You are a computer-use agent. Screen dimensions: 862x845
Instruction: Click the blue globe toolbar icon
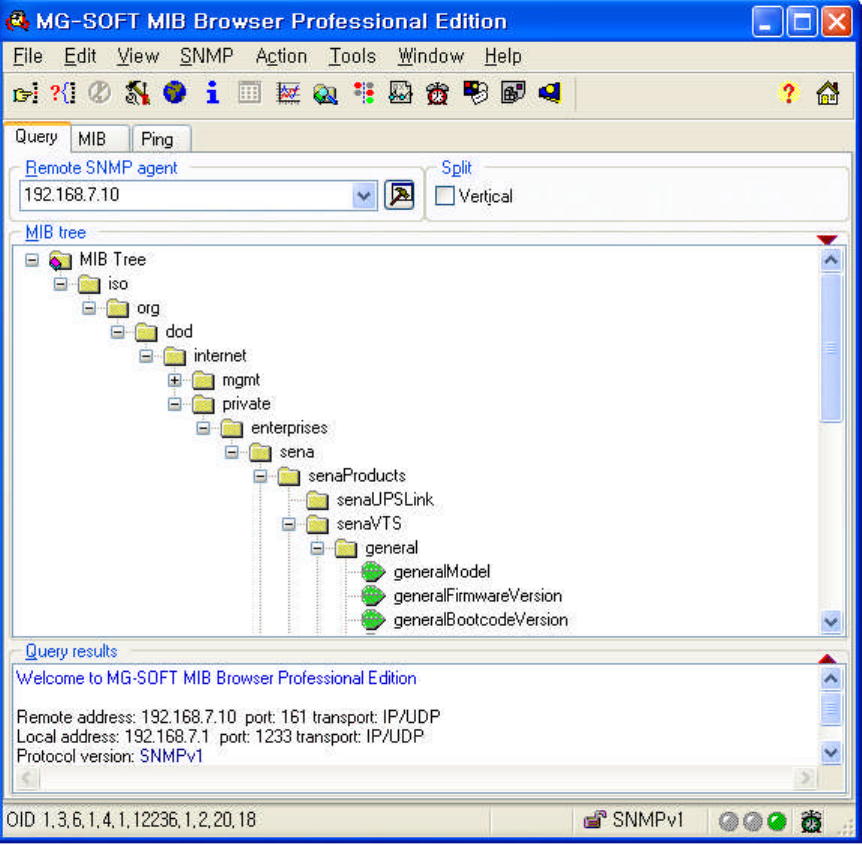pos(175,93)
